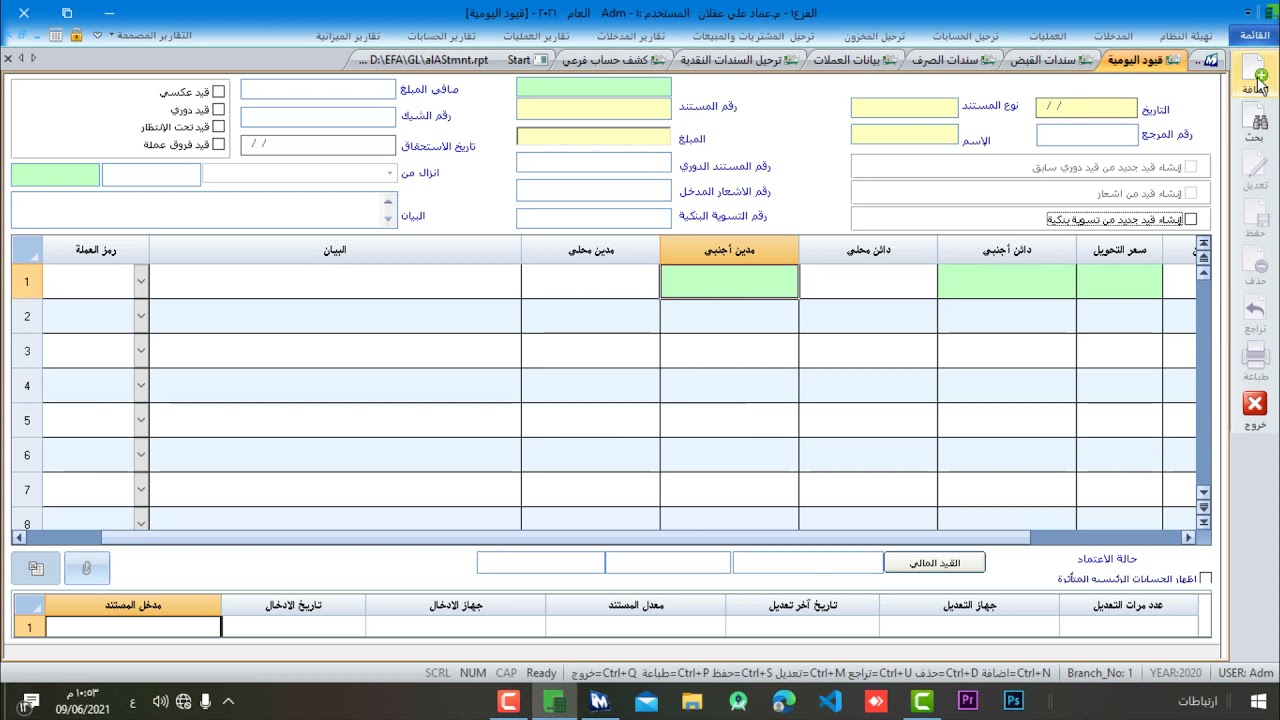The height and width of the screenshot is (720, 1280).
Task: Open currency code dropdown in row 6
Action: point(140,455)
